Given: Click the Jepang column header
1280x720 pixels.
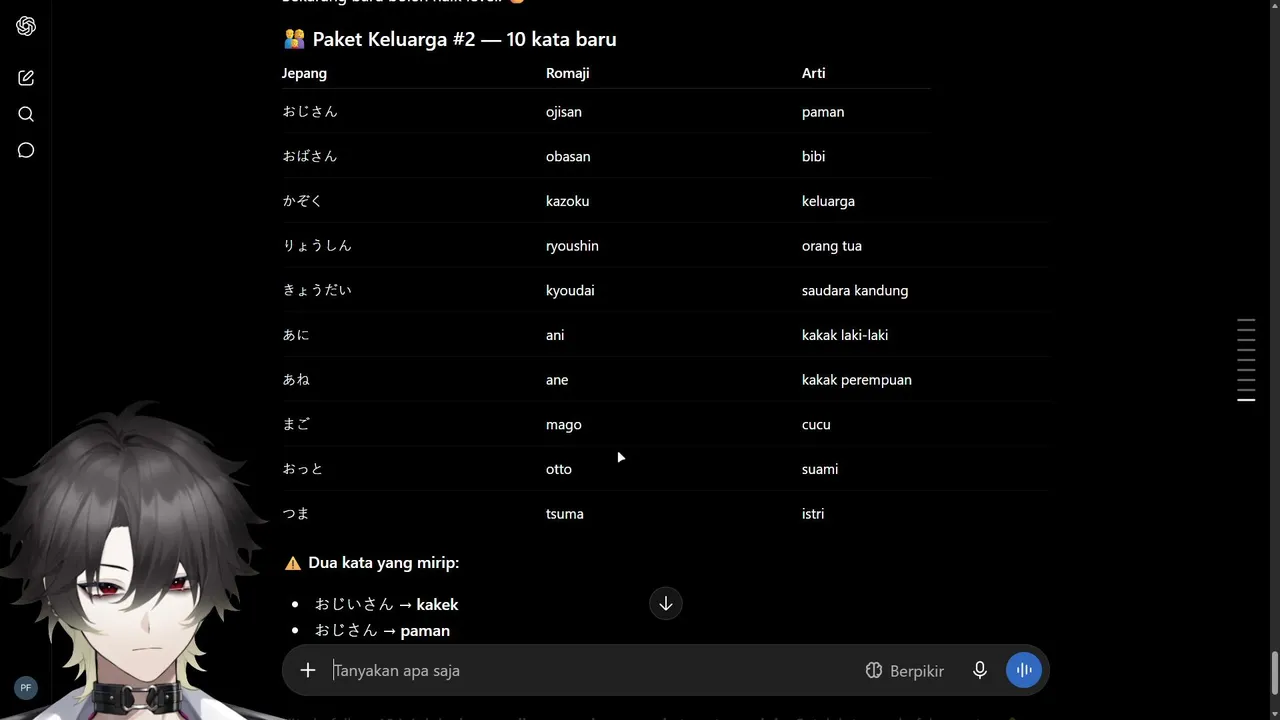Looking at the screenshot, I should coord(304,73).
